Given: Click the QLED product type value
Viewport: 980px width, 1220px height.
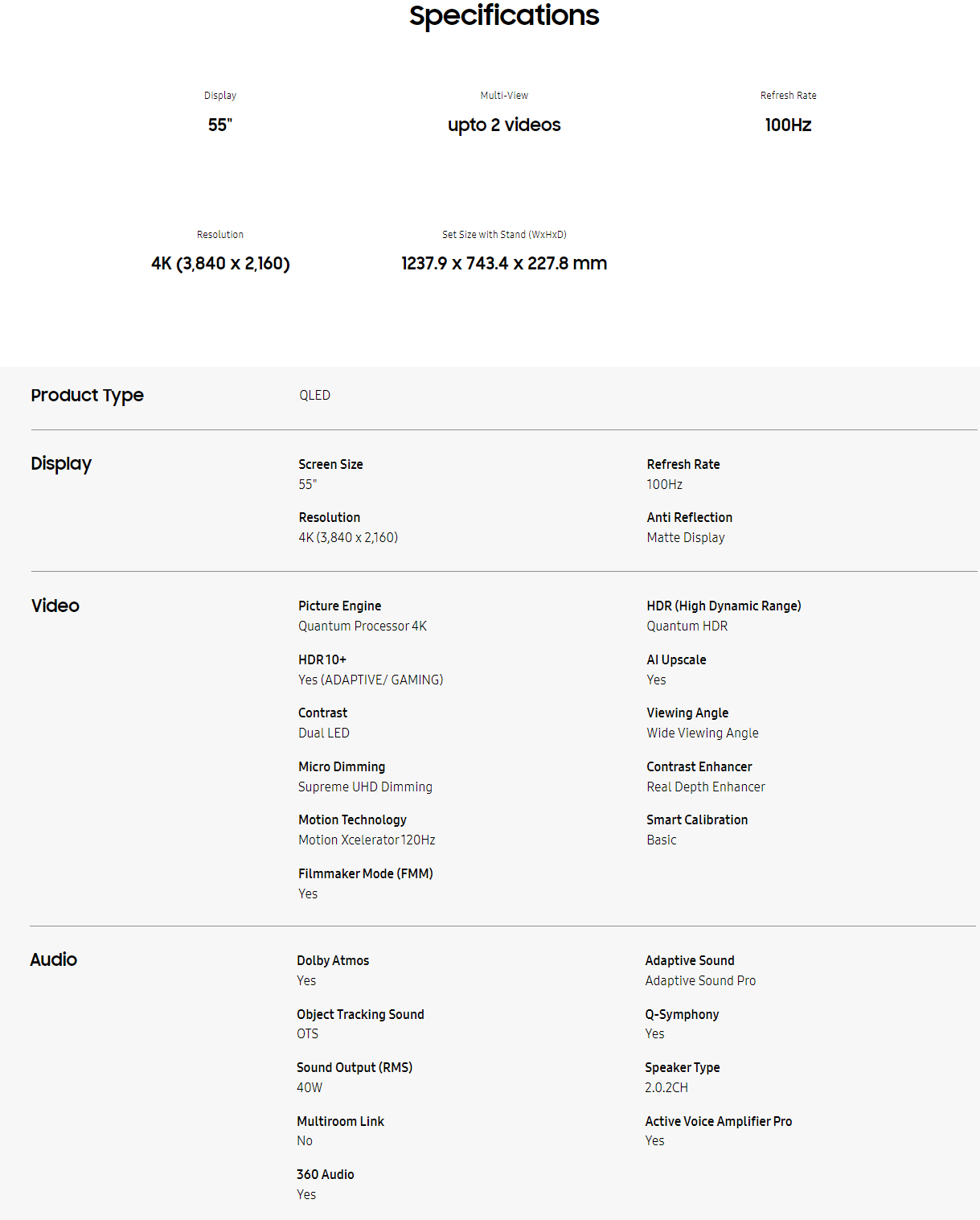Looking at the screenshot, I should [x=314, y=395].
